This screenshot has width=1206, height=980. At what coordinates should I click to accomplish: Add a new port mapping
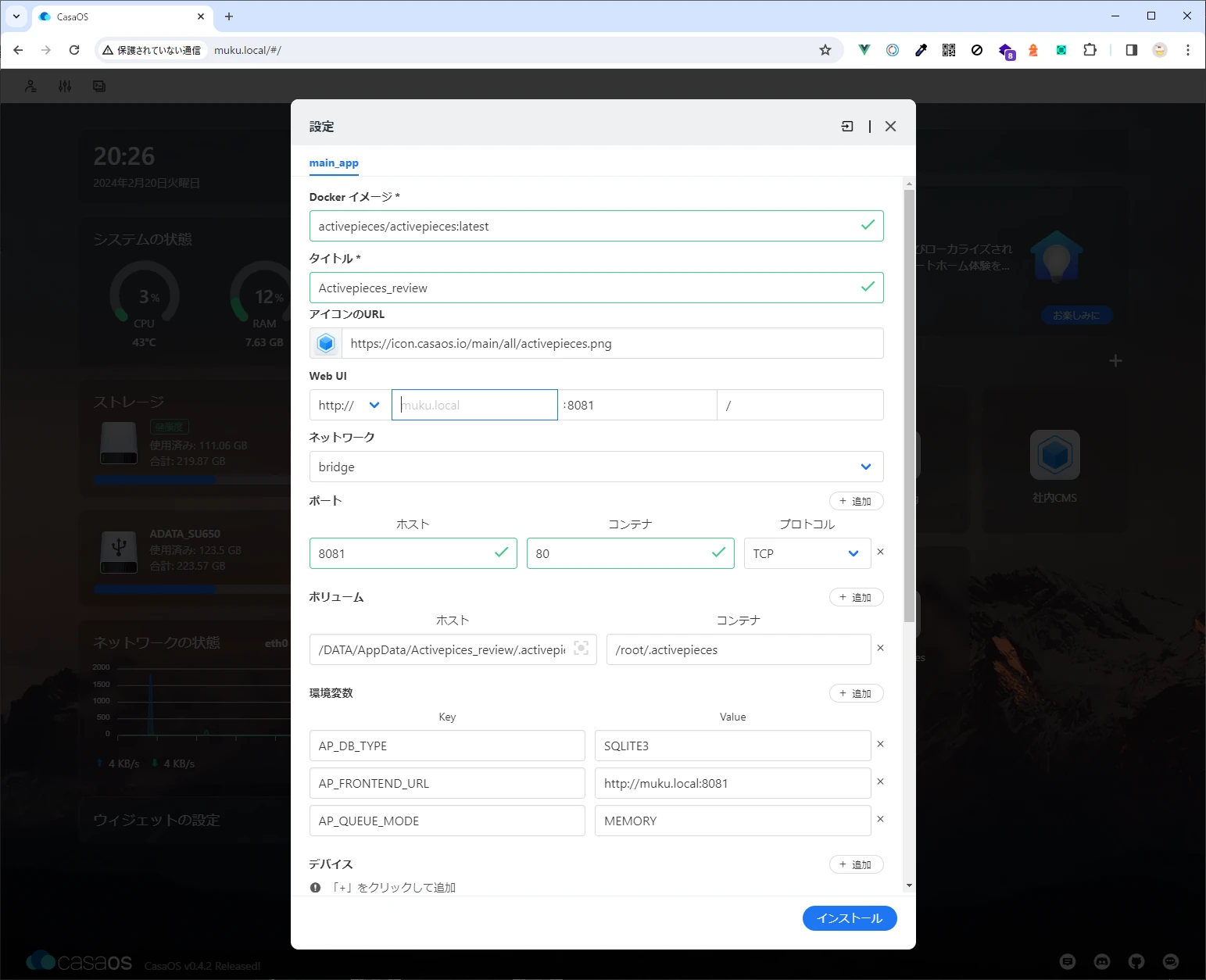[856, 501]
